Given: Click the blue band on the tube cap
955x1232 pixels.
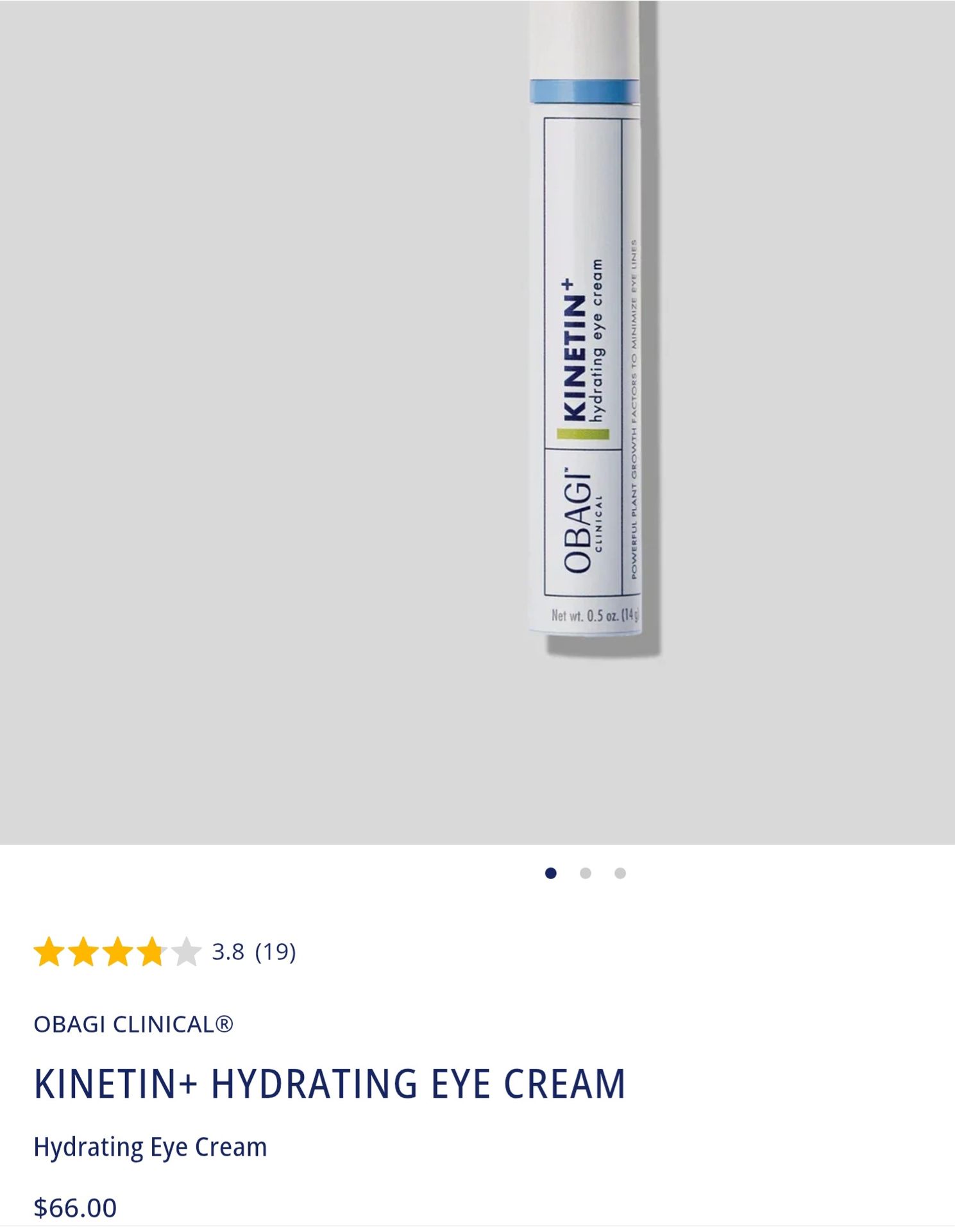Looking at the screenshot, I should coord(584,90).
